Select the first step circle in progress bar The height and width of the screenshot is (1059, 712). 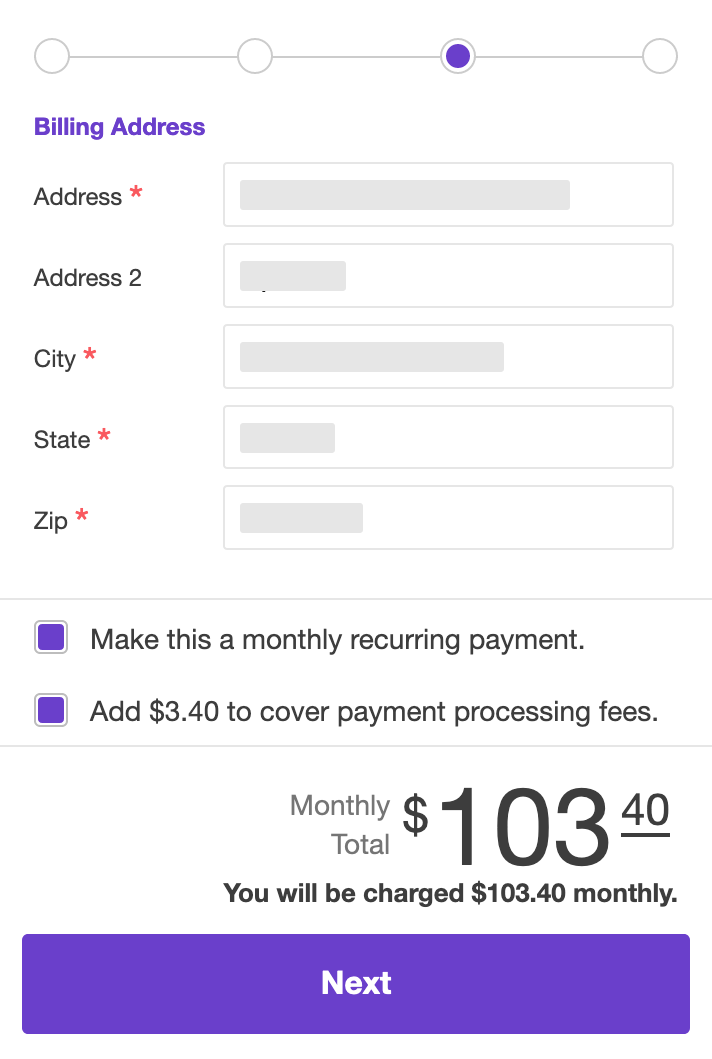(x=51, y=56)
